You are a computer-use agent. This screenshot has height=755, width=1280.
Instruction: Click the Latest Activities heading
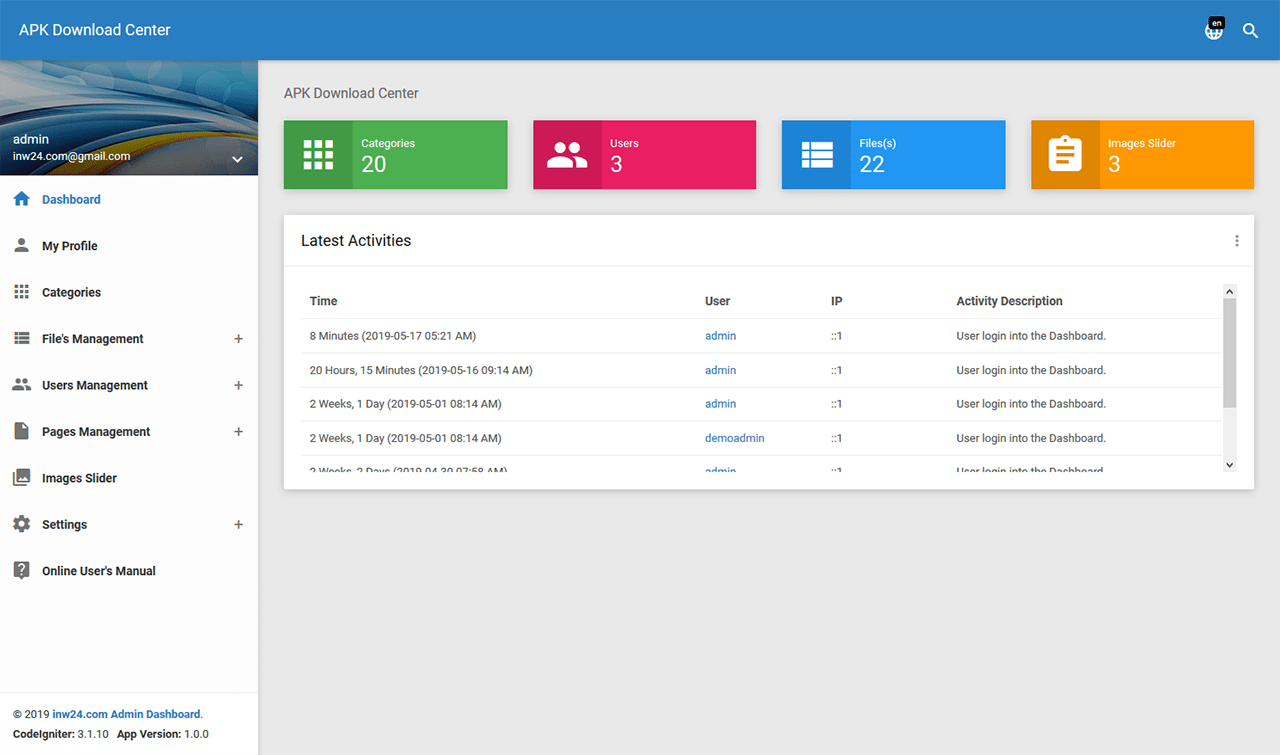pyautogui.click(x=356, y=240)
